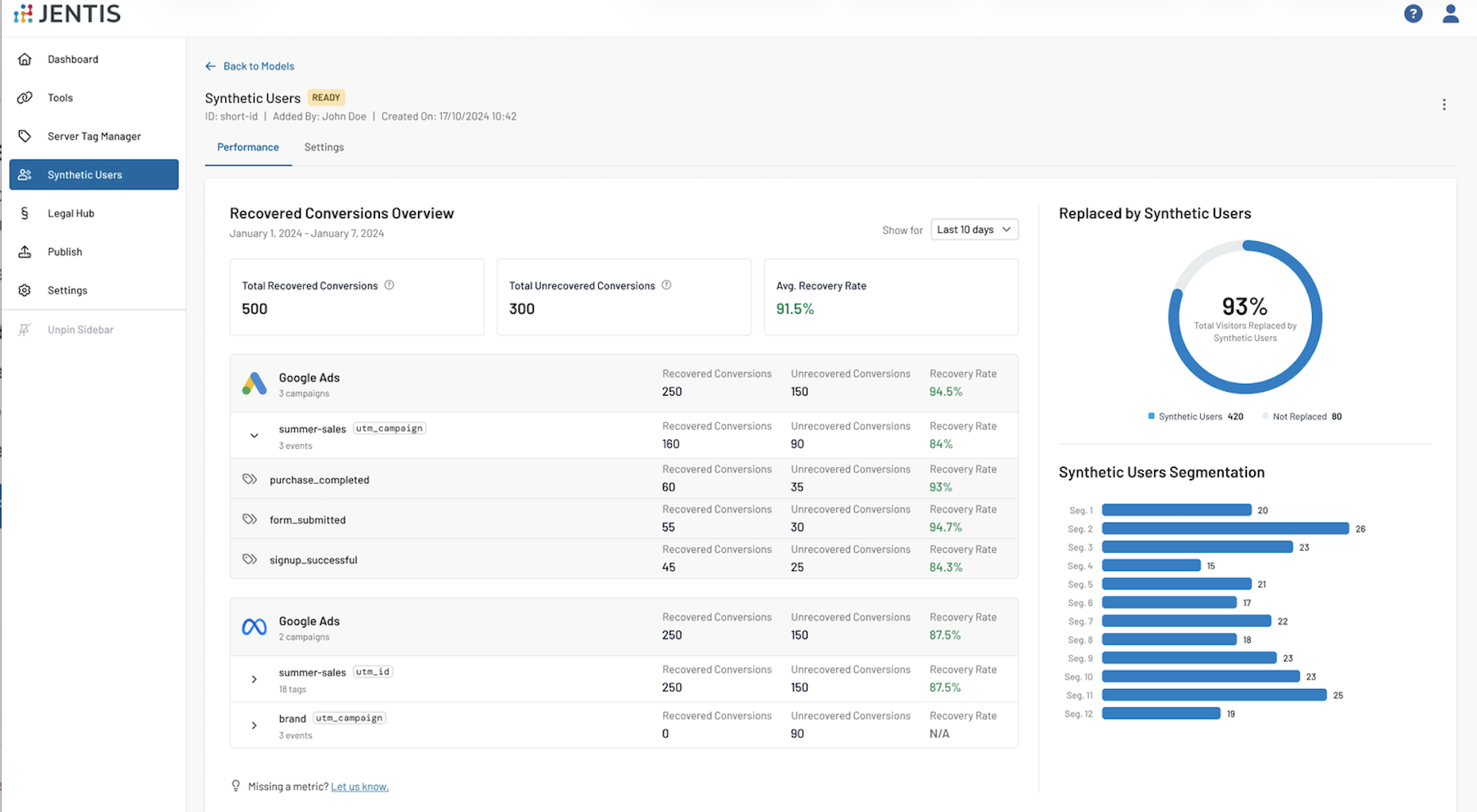Image resolution: width=1477 pixels, height=812 pixels.
Task: Click the Total Unrecovered Conversions info icon
Action: (666, 285)
